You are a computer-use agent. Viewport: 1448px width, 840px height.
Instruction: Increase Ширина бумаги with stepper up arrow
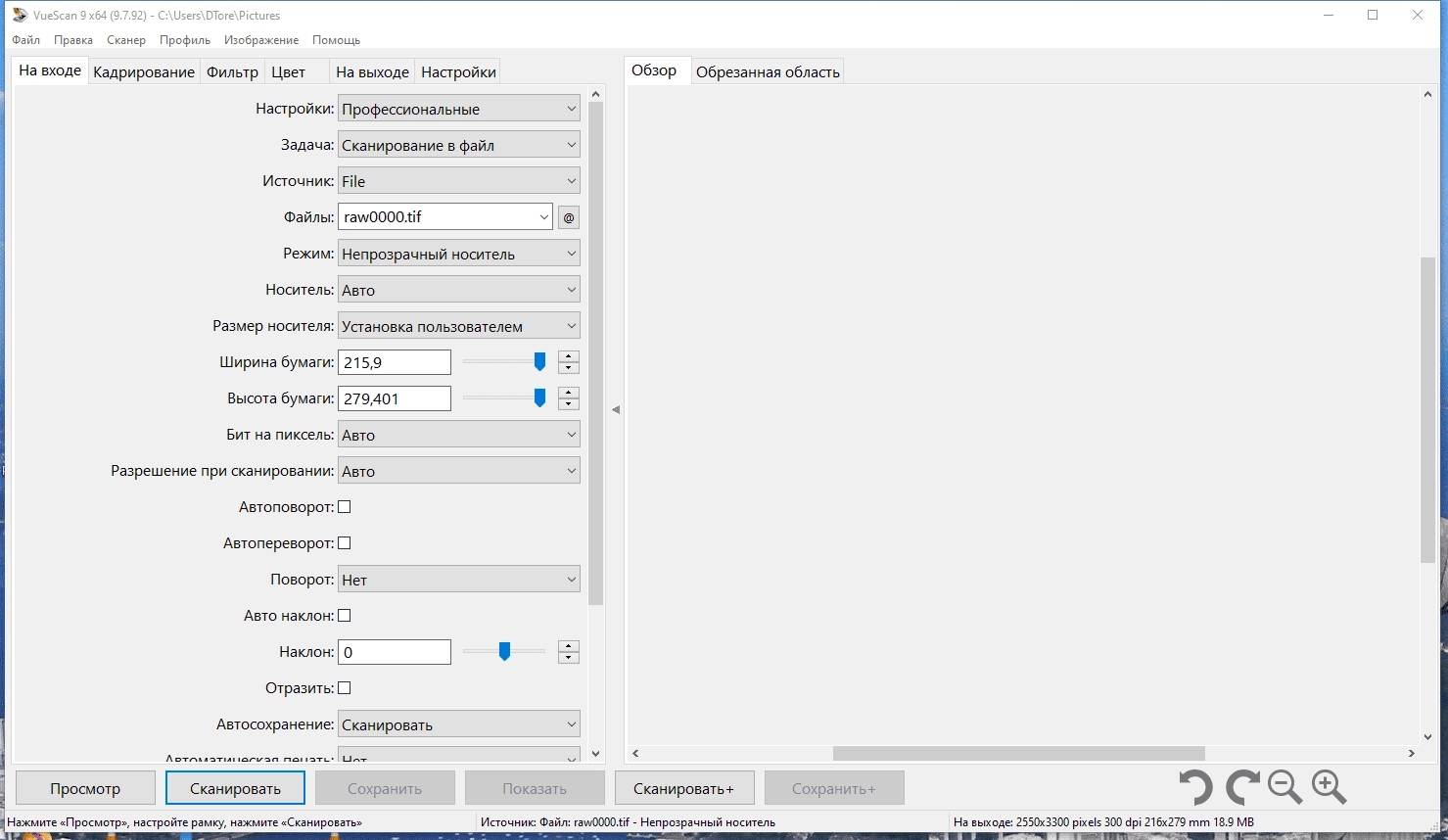569,356
